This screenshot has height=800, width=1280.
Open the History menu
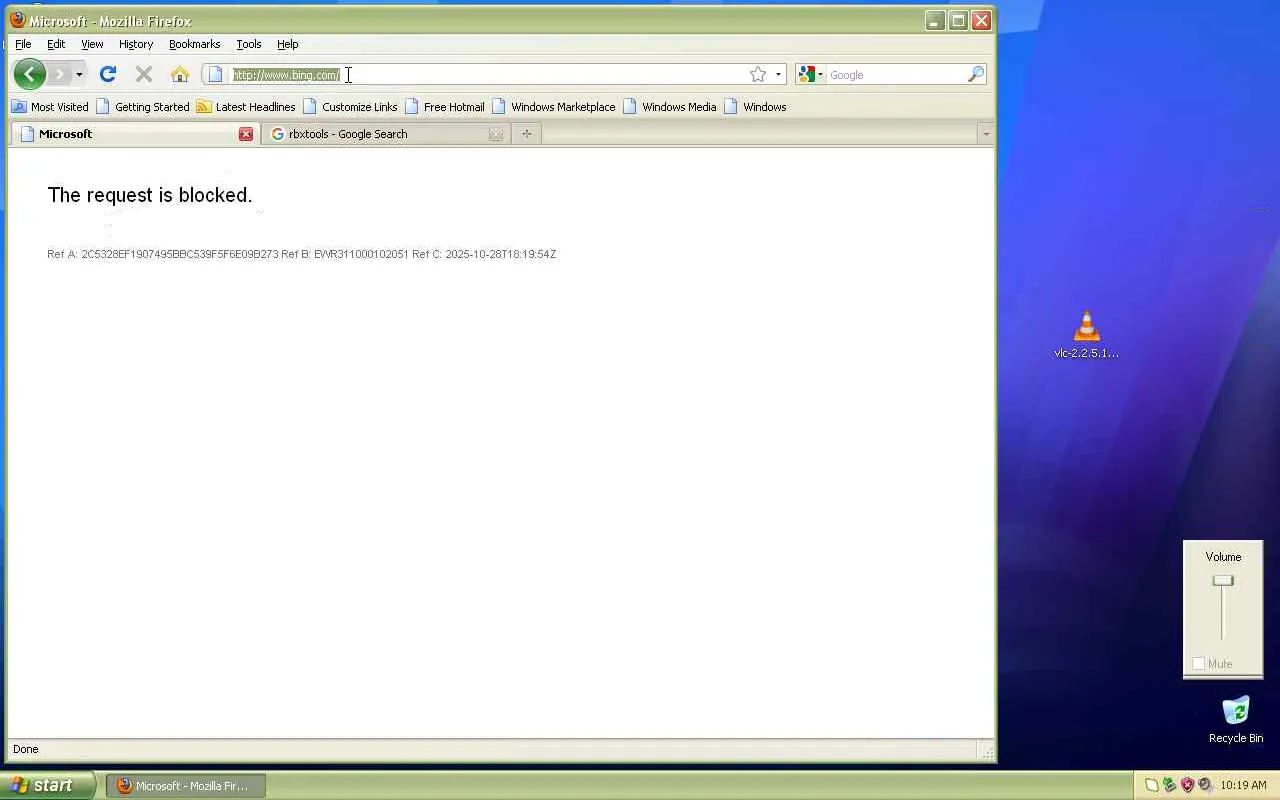pyautogui.click(x=136, y=44)
